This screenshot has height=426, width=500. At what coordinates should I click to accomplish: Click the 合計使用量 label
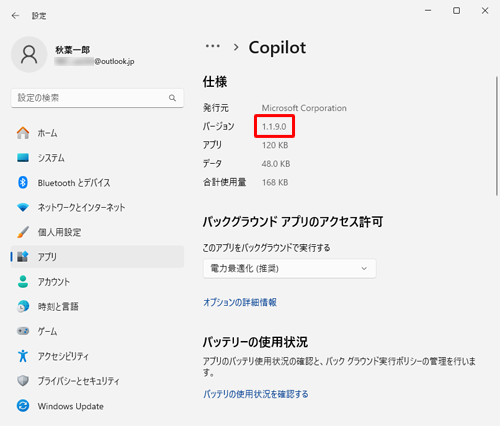click(x=225, y=183)
